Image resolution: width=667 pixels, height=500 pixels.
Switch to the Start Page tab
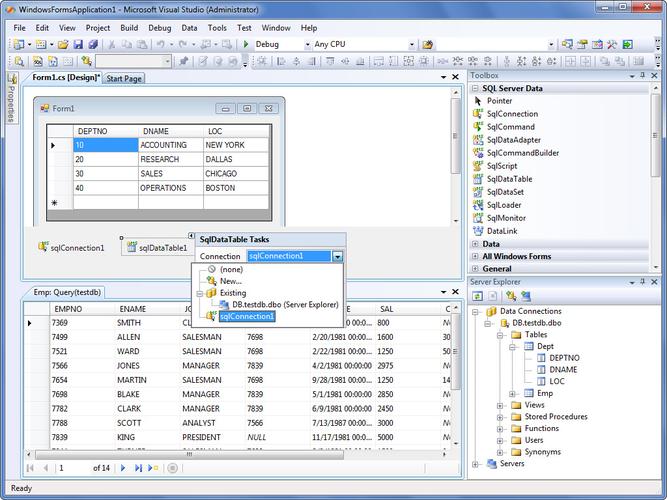tap(124, 78)
